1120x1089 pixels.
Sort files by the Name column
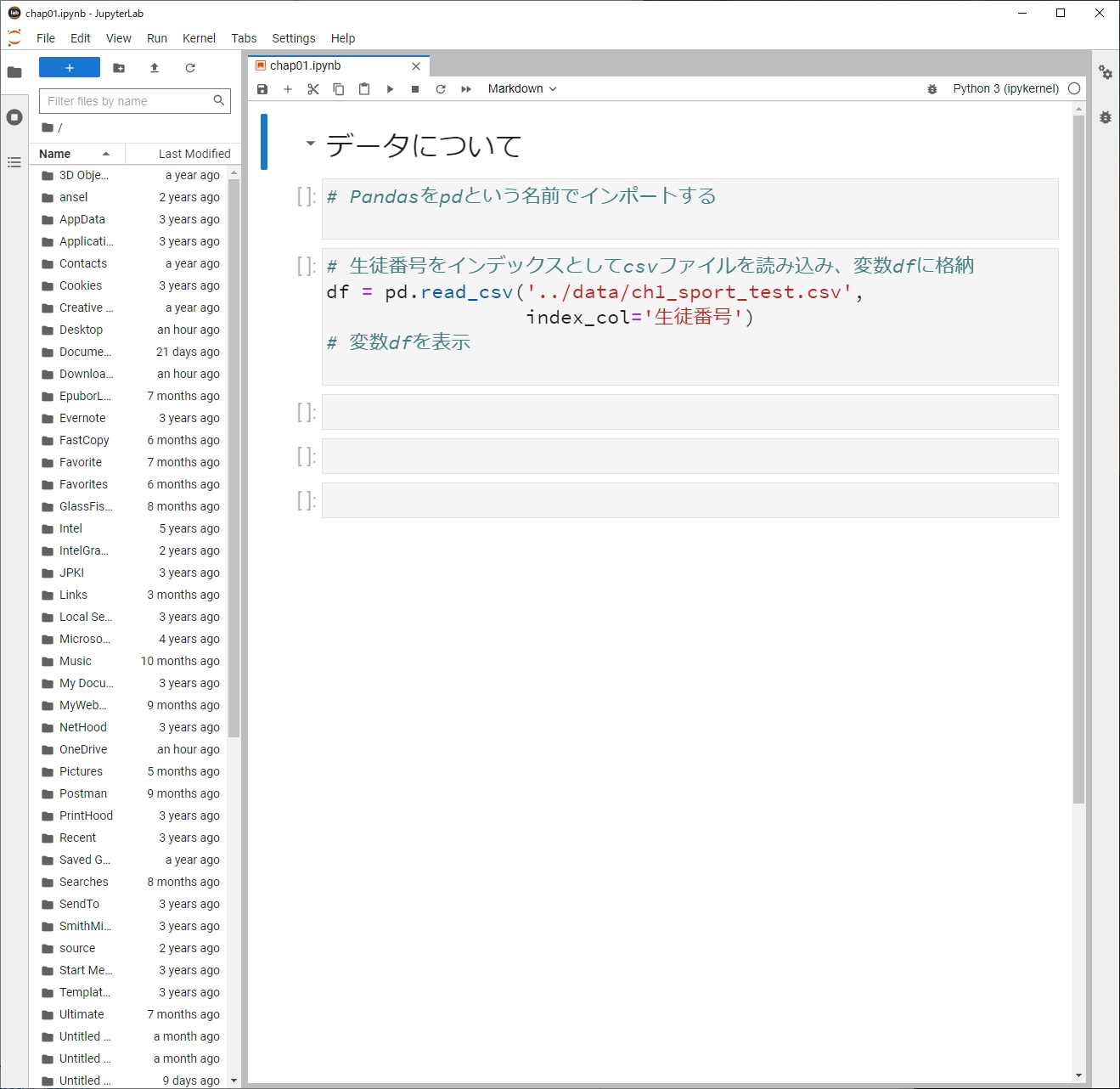coord(55,154)
